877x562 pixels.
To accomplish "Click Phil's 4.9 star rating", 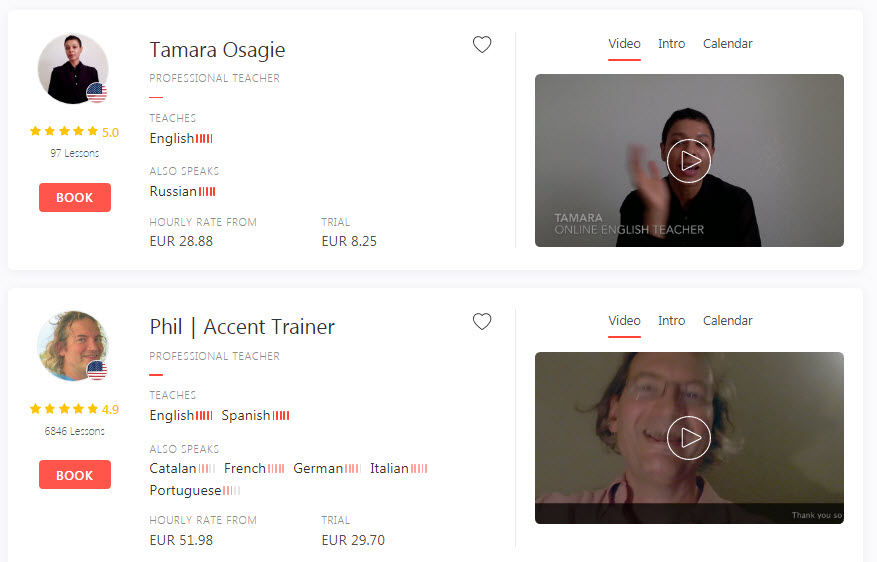I will [74, 409].
